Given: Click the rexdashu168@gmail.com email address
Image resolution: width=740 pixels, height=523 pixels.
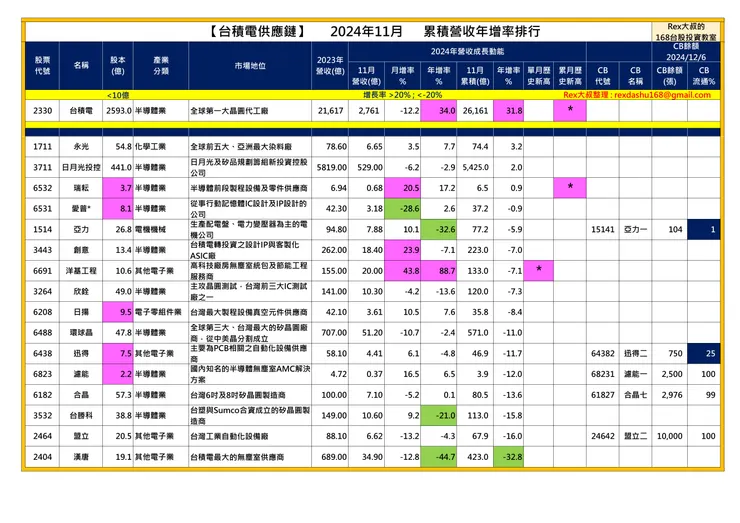Looking at the screenshot, I should pos(662,95).
